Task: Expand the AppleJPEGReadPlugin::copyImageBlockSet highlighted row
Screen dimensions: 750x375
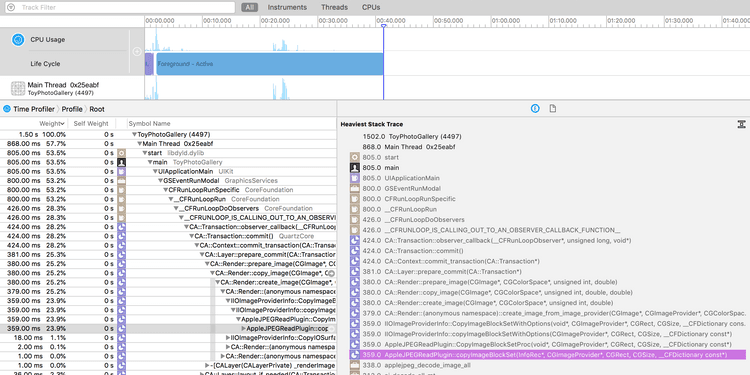Action: coord(243,329)
